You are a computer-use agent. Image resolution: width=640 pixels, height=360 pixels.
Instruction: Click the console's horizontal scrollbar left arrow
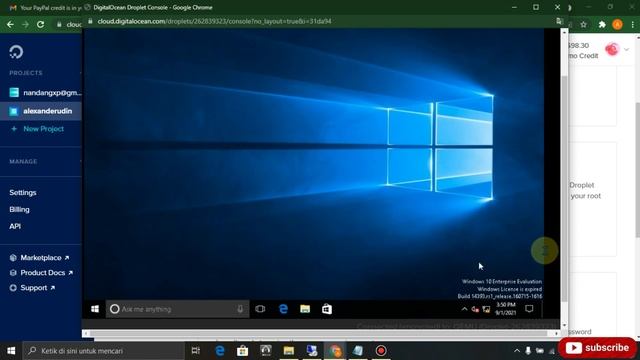(x=86, y=333)
